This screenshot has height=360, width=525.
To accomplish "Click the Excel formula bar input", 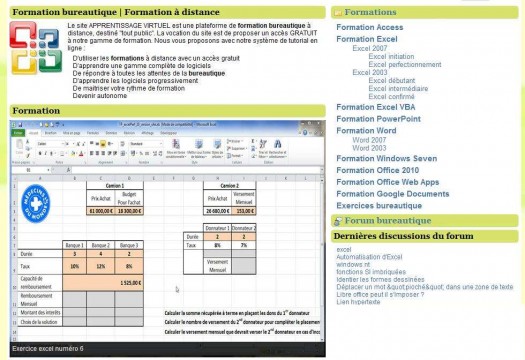I will pos(196,170).
